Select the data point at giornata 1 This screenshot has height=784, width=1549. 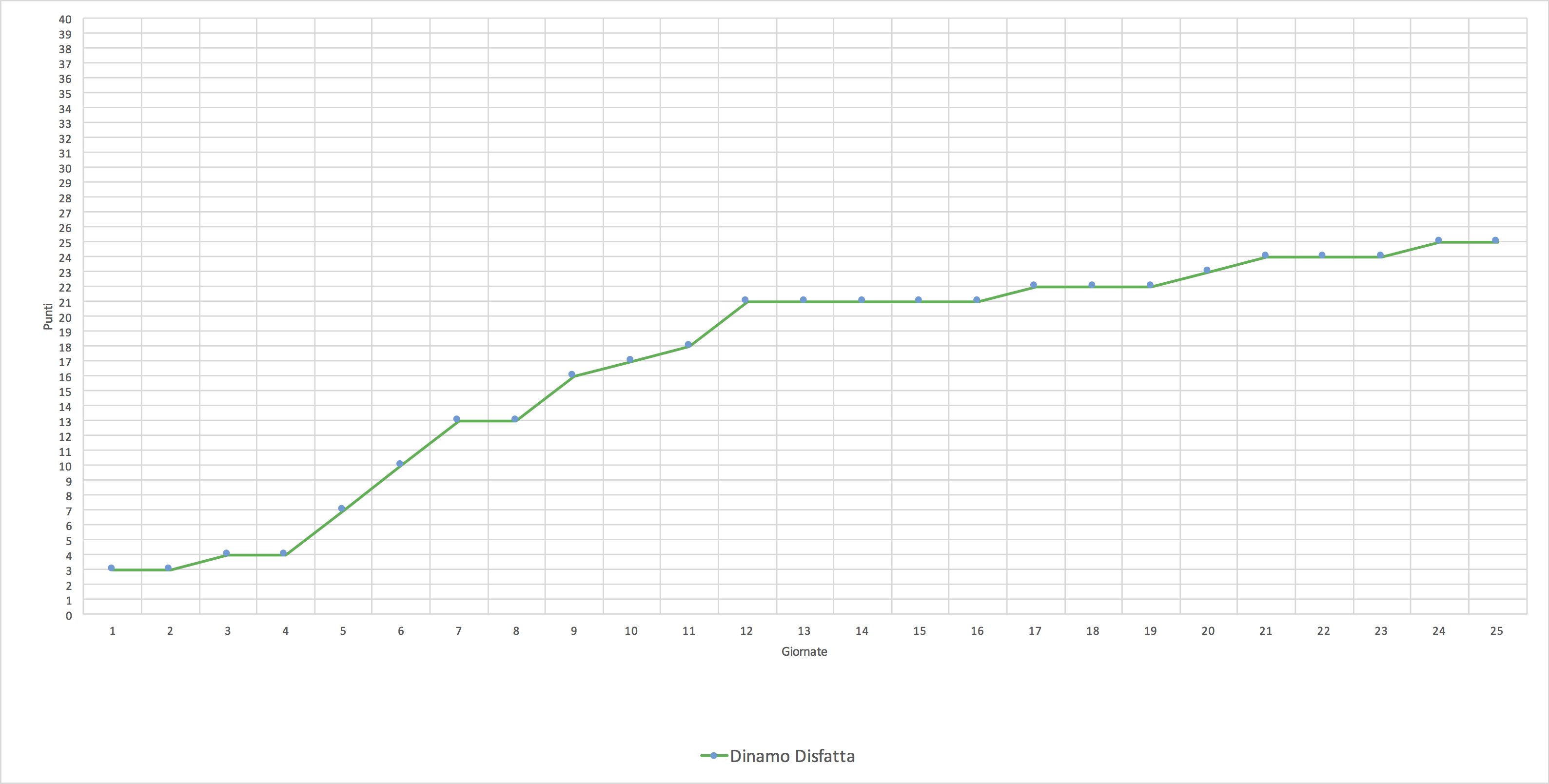pyautogui.click(x=111, y=568)
